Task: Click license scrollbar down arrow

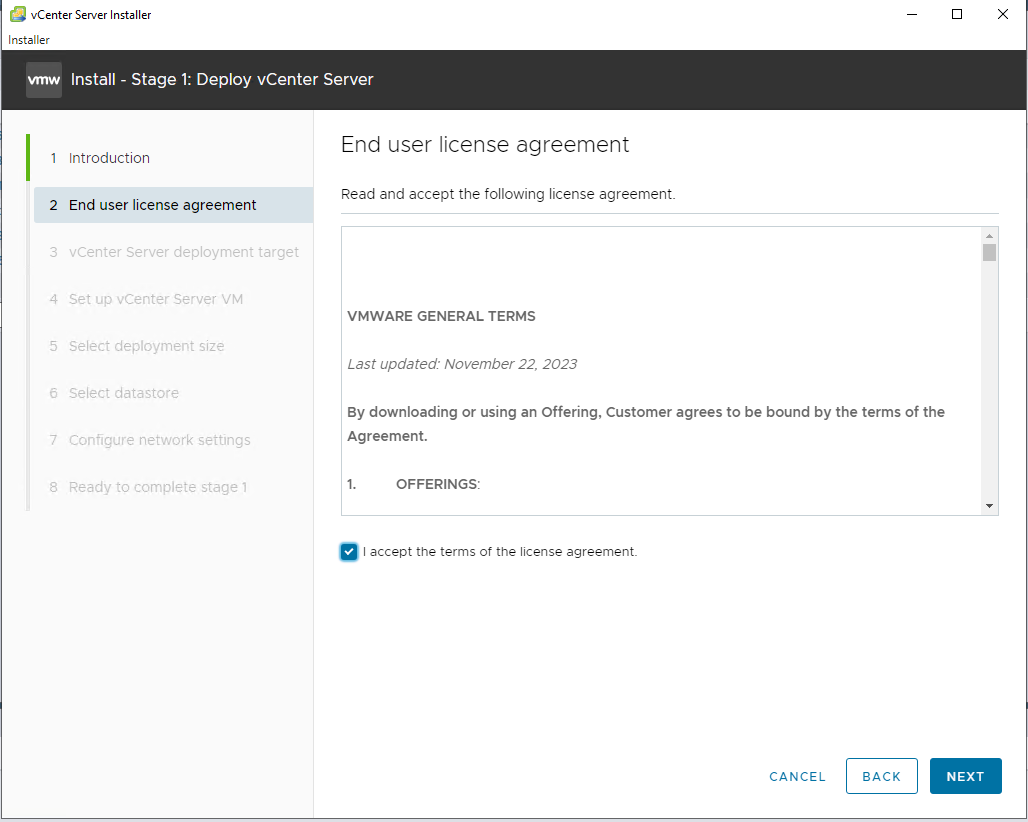Action: (989, 506)
